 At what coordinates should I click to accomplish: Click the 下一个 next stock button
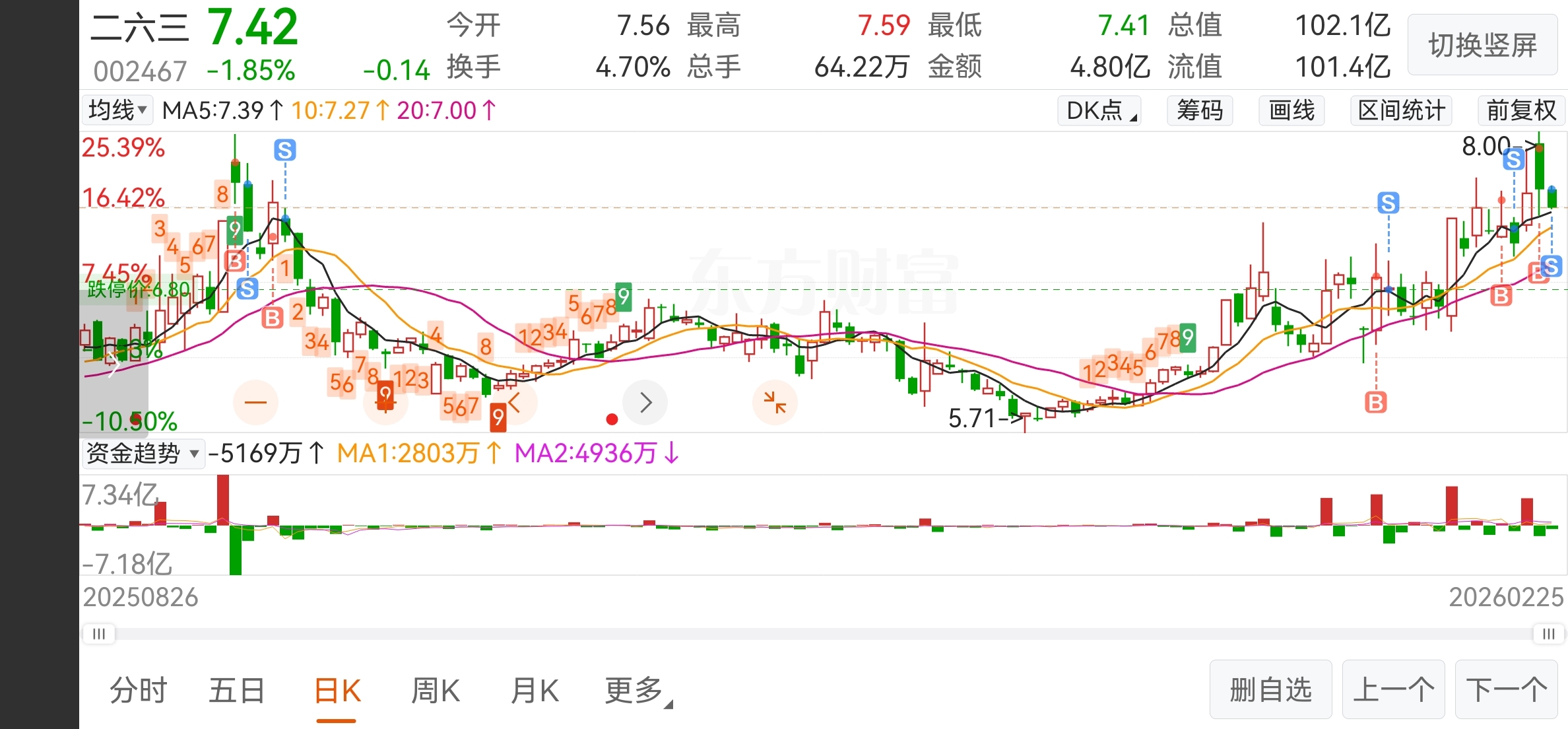[x=1507, y=690]
